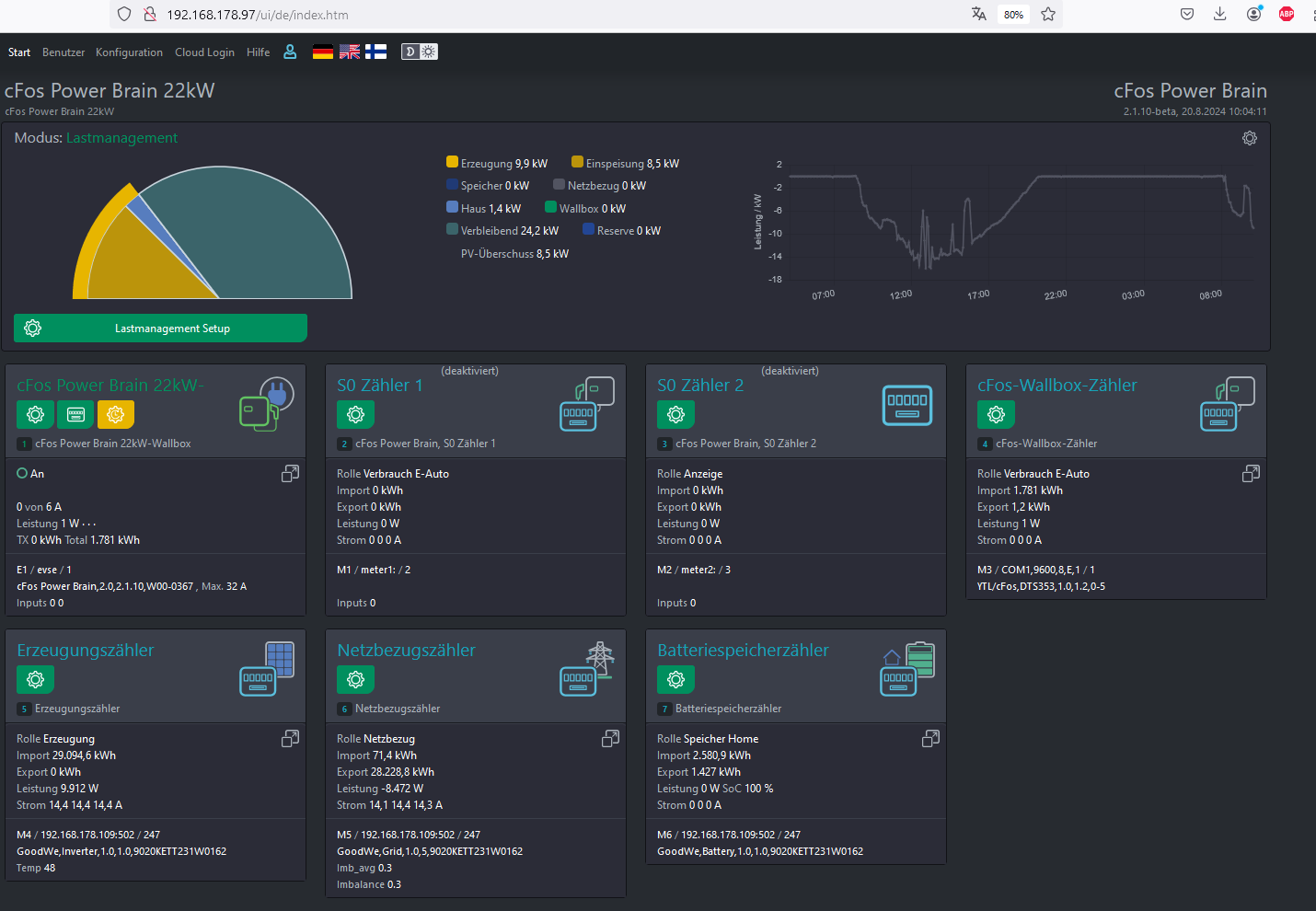The width and height of the screenshot is (1316, 911).
Task: Open the 80% zoom level indicator
Action: tap(1014, 15)
